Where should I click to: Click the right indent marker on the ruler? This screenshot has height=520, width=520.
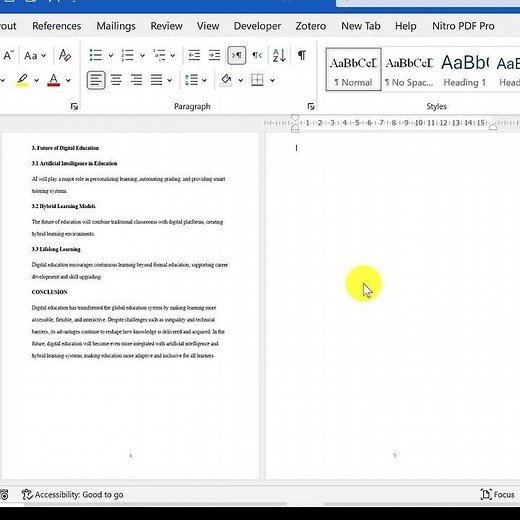(493, 127)
